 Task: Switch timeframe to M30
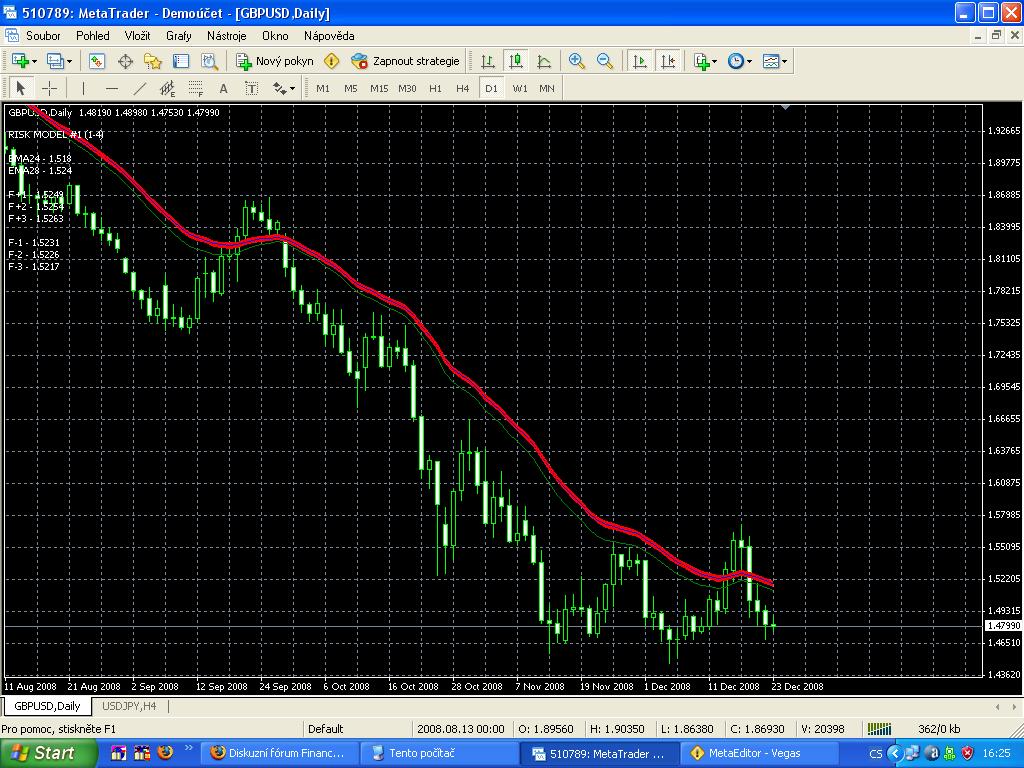tap(408, 88)
